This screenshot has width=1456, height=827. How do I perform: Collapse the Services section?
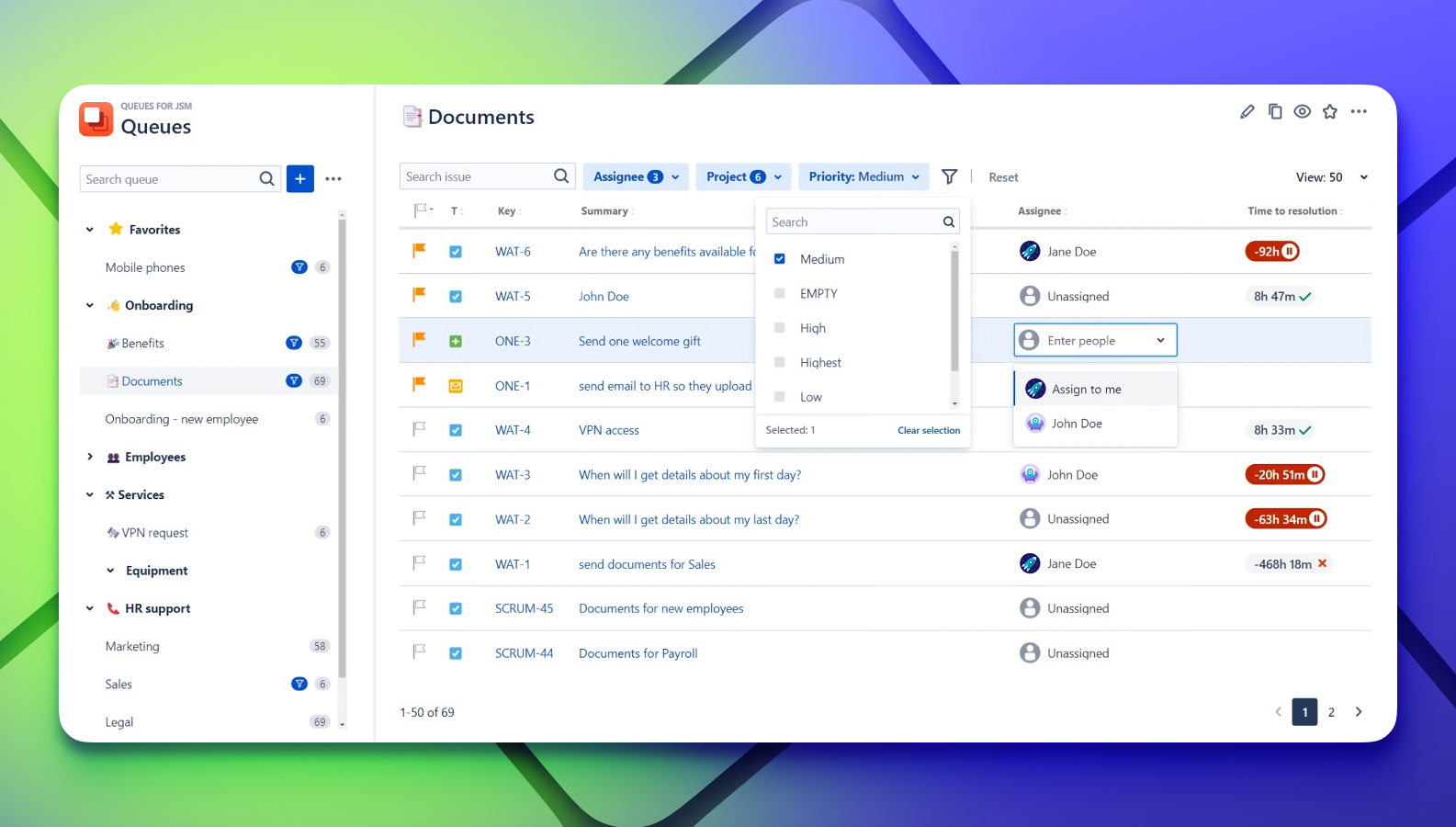(x=90, y=494)
